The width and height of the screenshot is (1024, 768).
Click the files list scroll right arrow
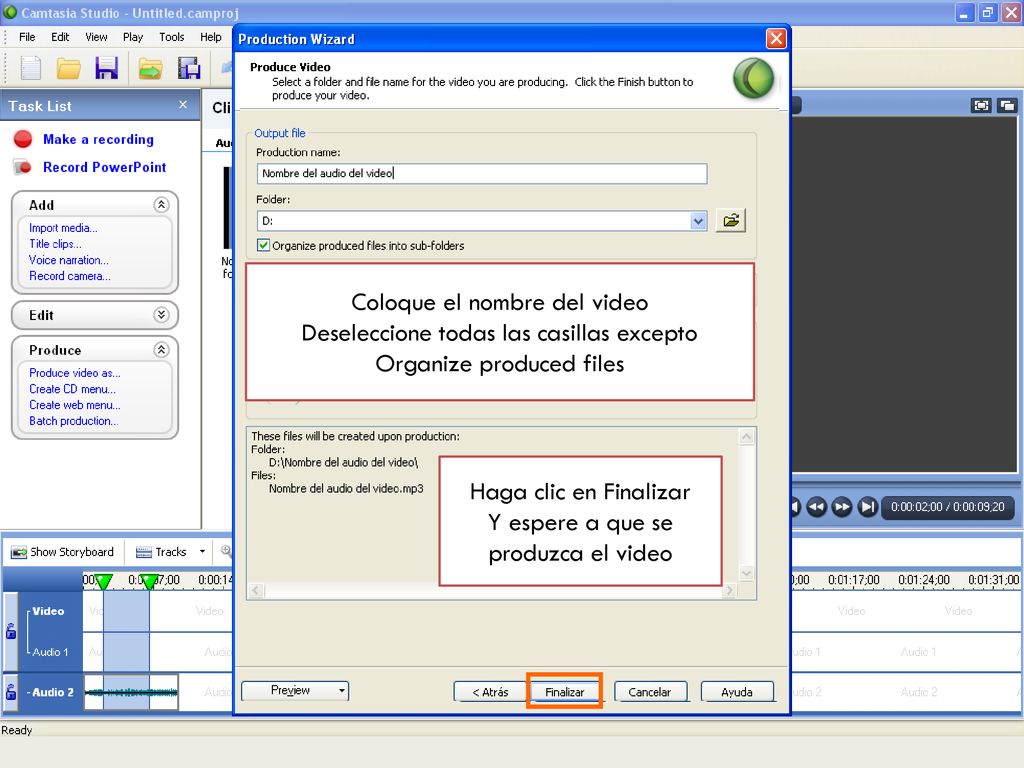point(729,590)
